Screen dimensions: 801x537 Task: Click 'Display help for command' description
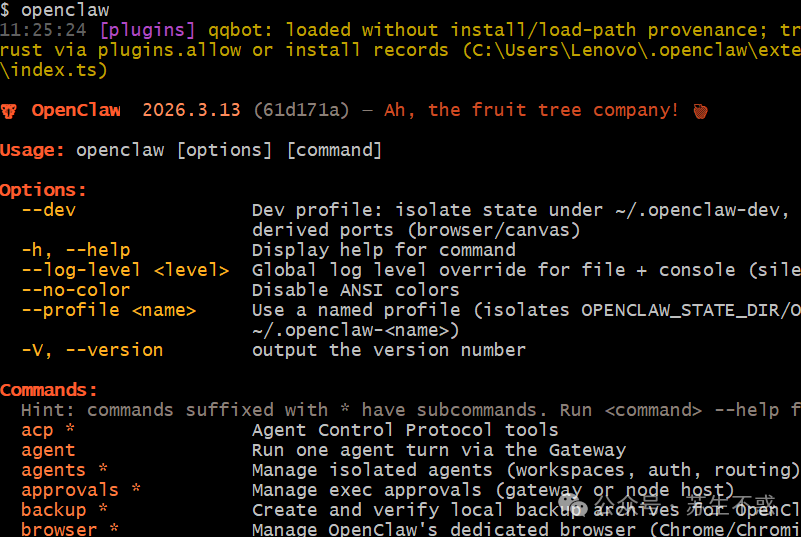point(384,250)
